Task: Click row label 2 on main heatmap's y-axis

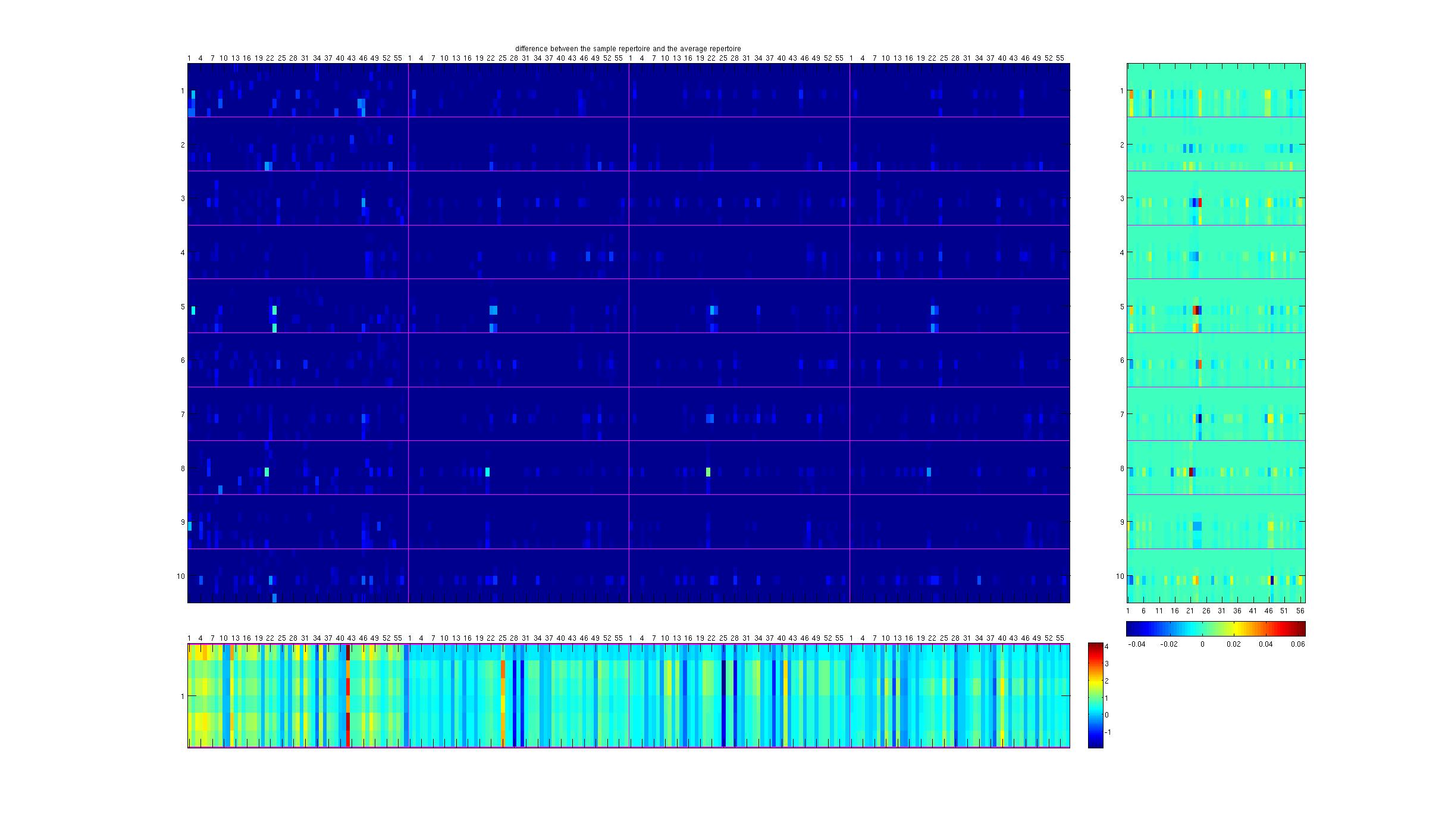Action: 182,145
